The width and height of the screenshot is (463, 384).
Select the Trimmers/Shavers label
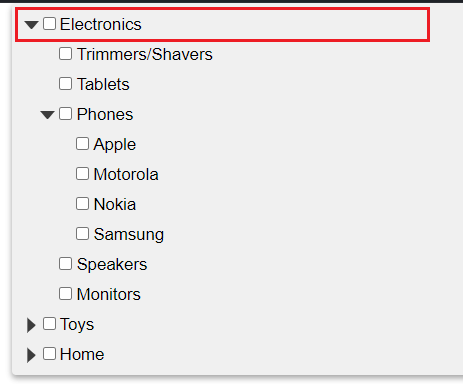pyautogui.click(x=145, y=54)
